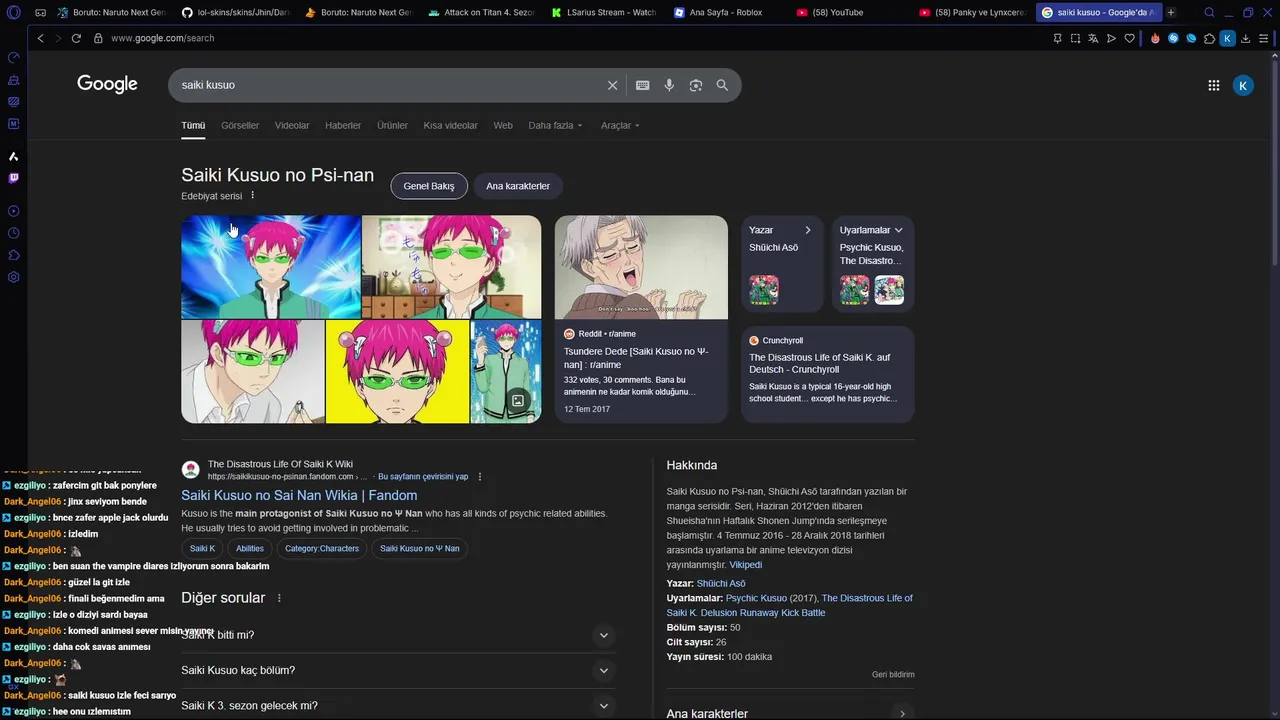Viewport: 1280px width, 720px height.
Task: Open 'Daha fazla' dropdown
Action: [555, 125]
